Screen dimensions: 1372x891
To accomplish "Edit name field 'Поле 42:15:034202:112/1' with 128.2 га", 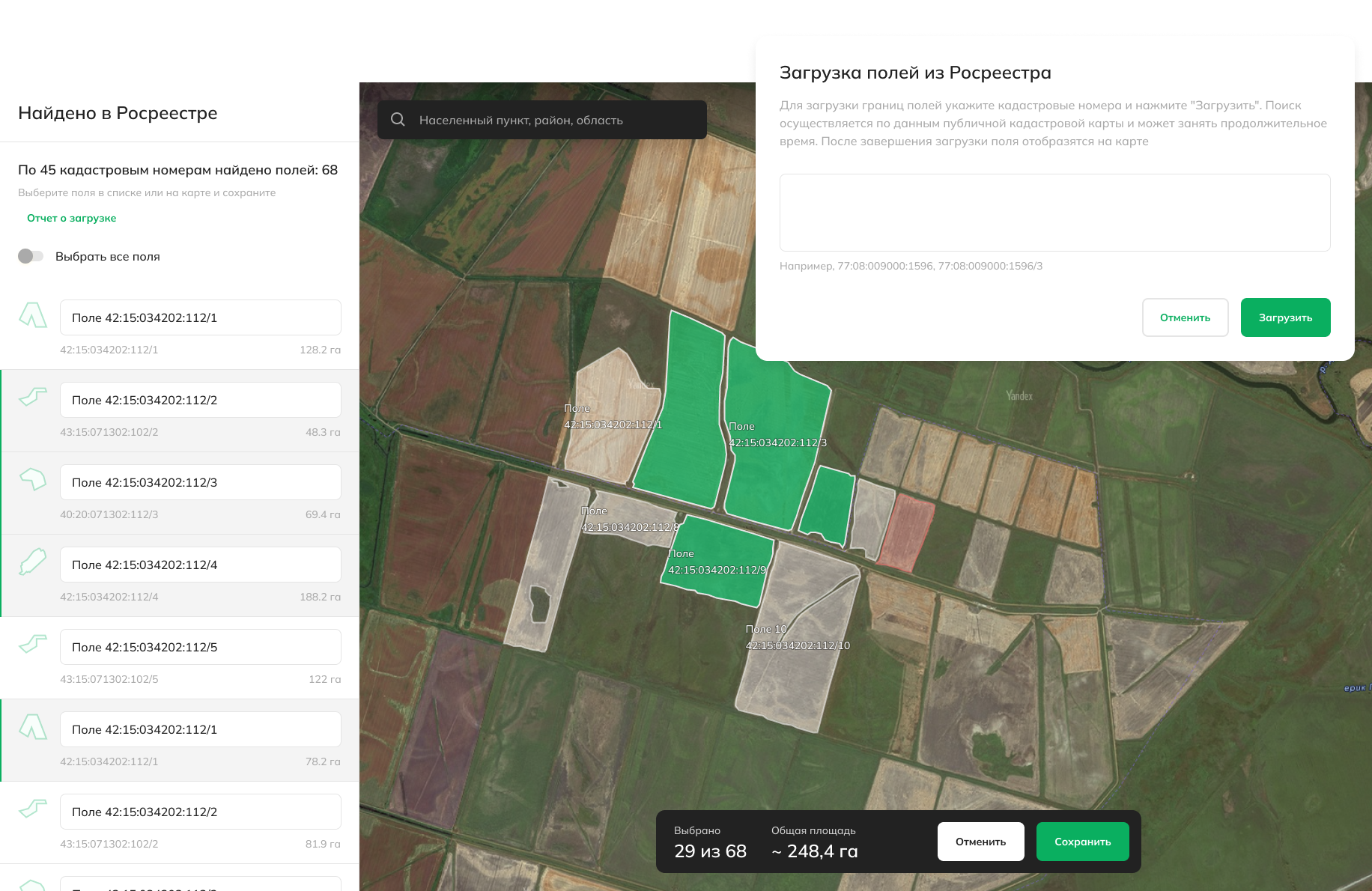I will point(201,317).
